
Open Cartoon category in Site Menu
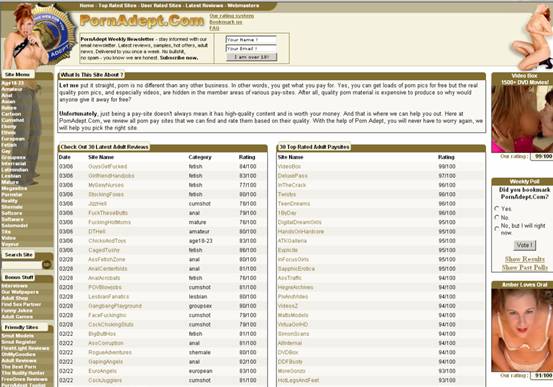[11, 114]
